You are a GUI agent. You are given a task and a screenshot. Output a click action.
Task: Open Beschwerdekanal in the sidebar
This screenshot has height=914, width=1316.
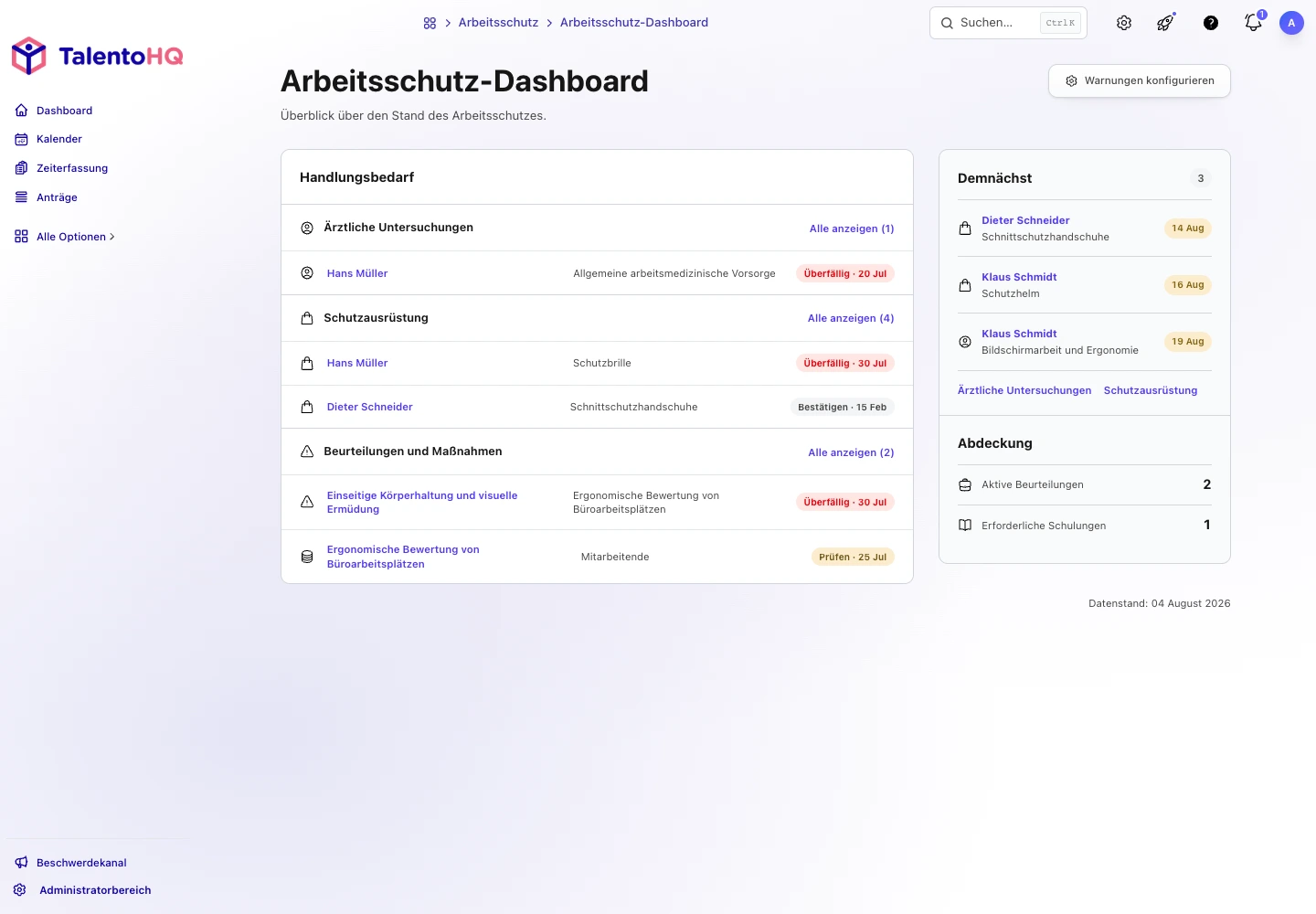point(81,863)
